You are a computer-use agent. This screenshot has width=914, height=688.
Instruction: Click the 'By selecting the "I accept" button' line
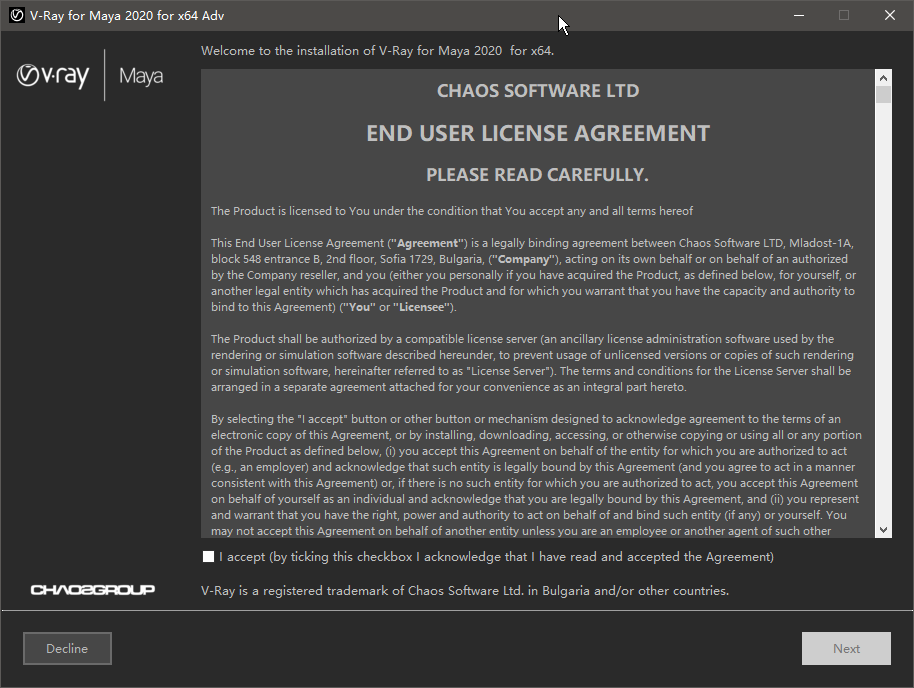(x=526, y=419)
